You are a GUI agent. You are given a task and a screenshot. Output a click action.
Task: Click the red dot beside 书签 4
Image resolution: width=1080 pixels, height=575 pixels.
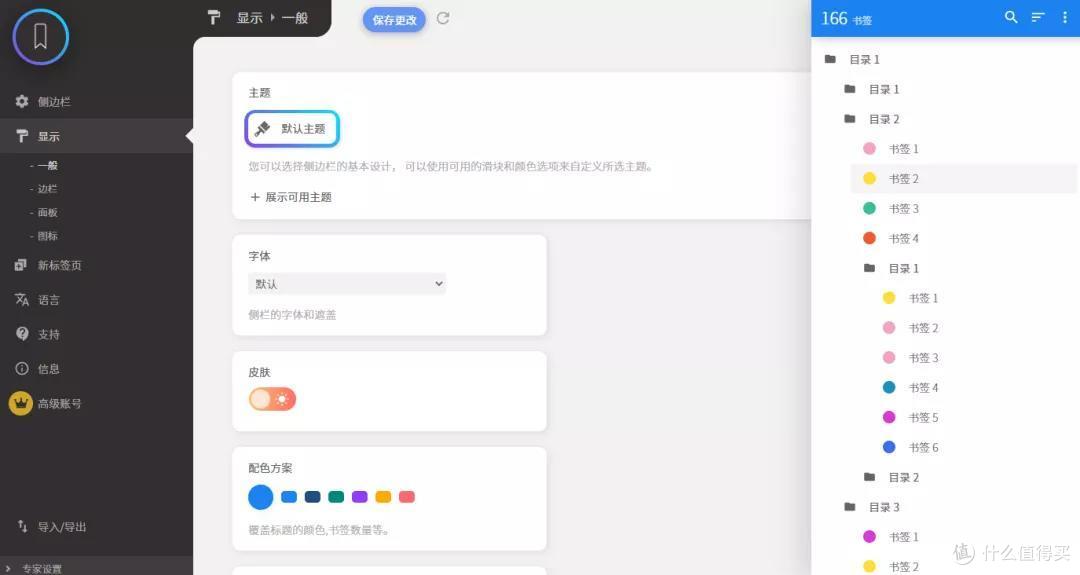(869, 238)
